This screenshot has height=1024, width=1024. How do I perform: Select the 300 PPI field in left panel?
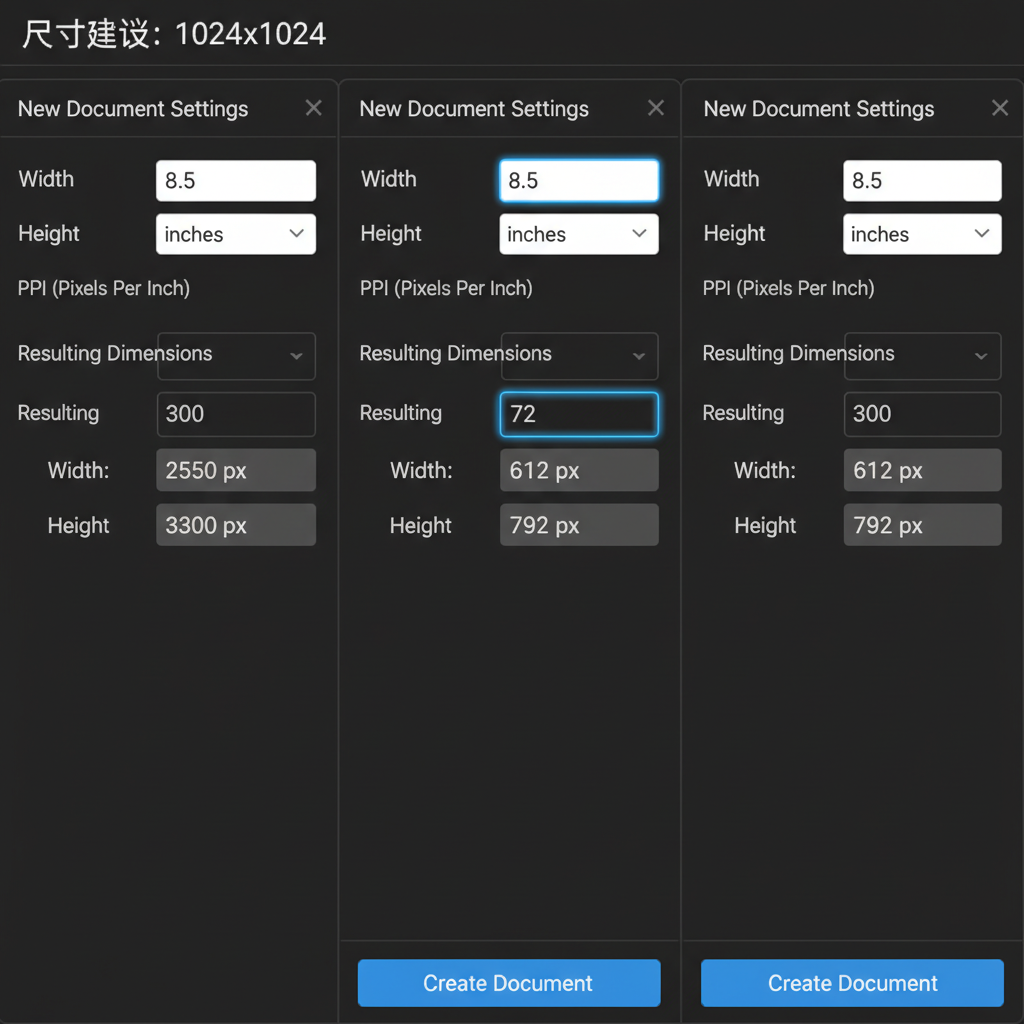click(236, 414)
